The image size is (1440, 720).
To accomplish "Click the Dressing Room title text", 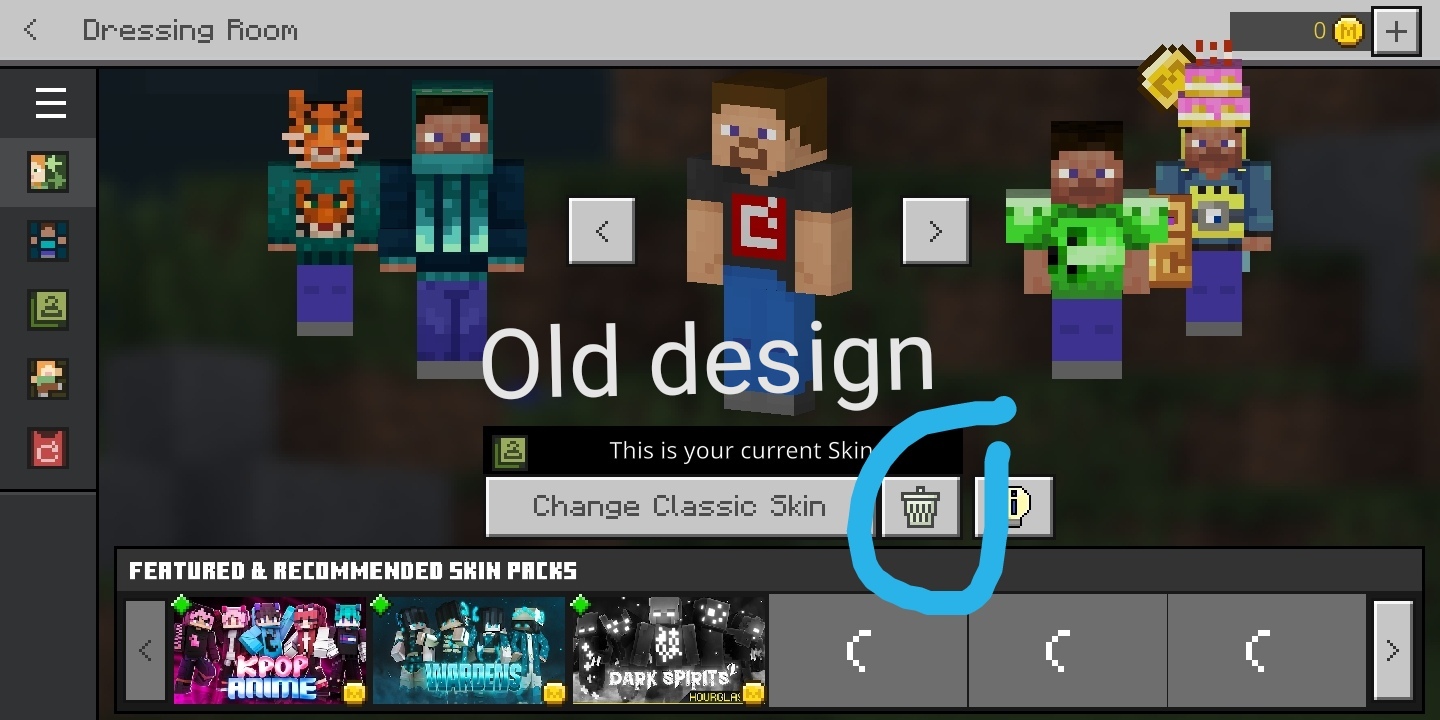I will [x=190, y=30].
